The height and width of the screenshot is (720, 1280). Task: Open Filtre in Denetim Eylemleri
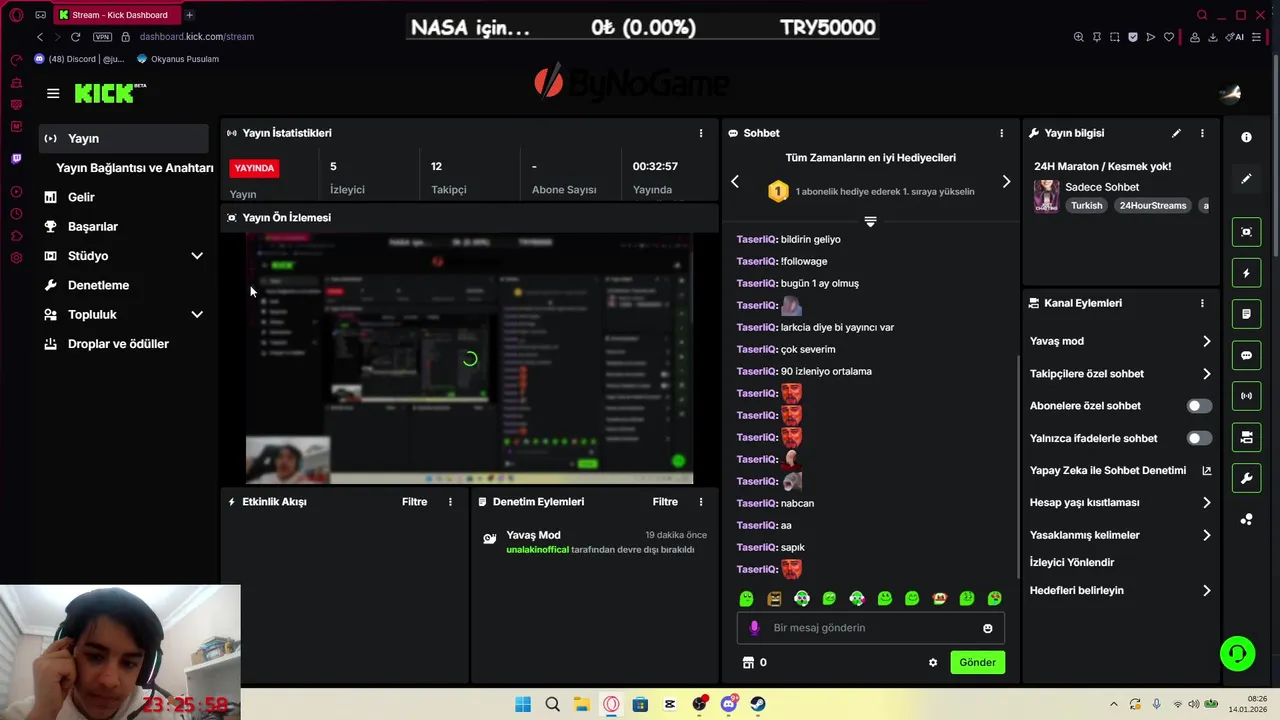[665, 502]
